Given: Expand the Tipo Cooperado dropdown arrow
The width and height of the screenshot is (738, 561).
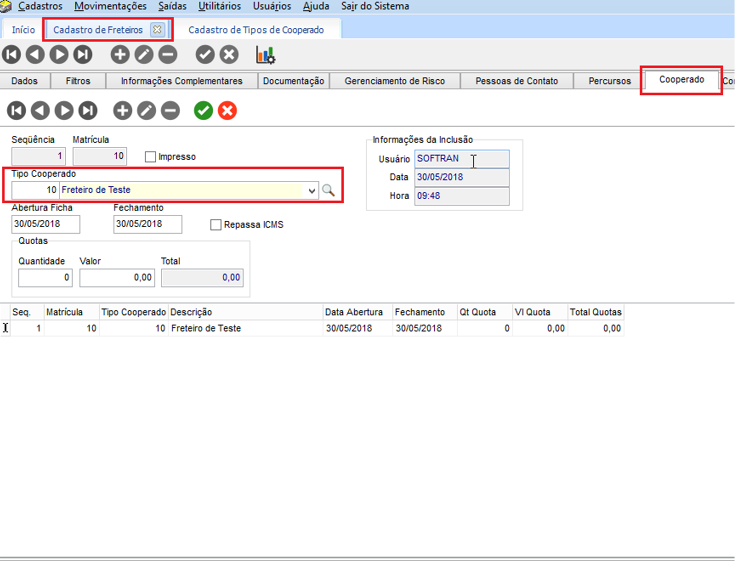Looking at the screenshot, I should [x=312, y=190].
